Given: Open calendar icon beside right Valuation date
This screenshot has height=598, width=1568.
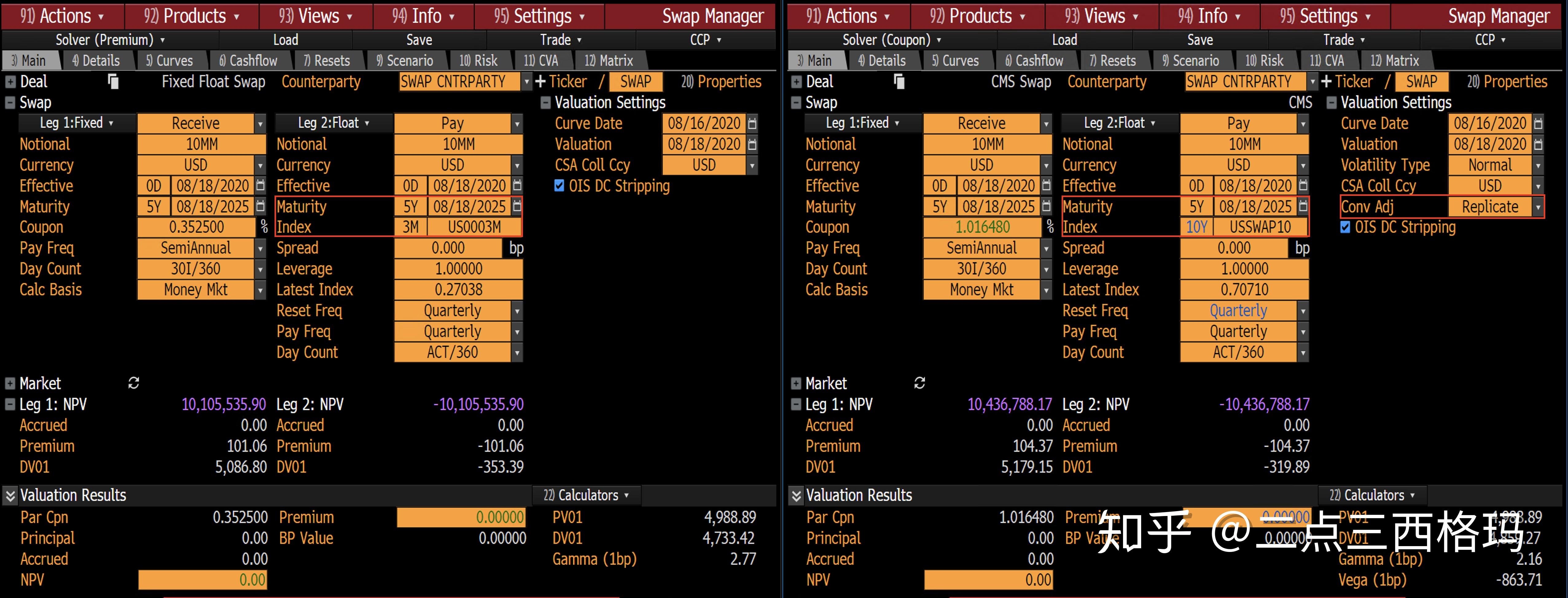Looking at the screenshot, I should tap(1538, 144).
